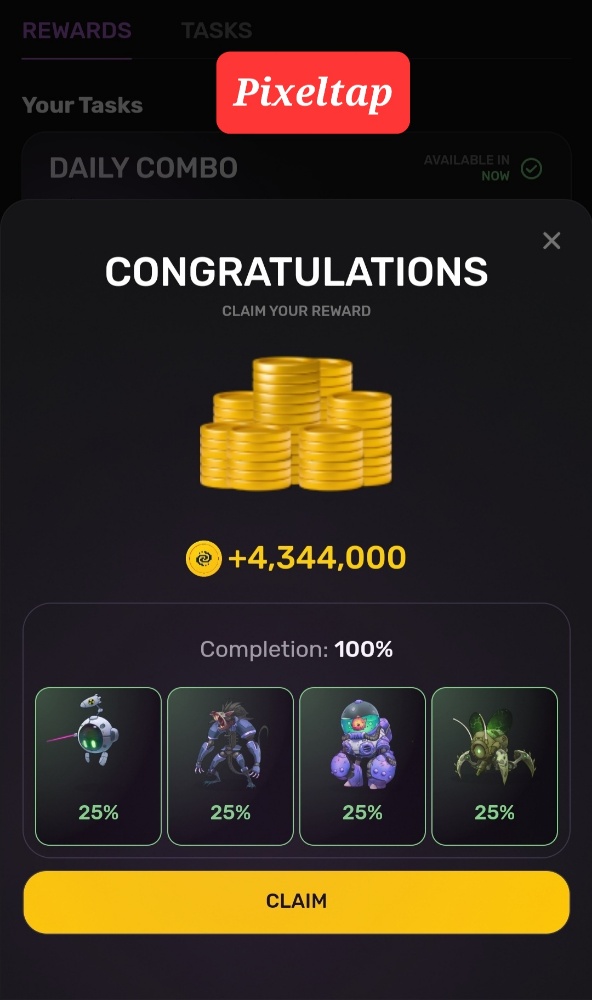Tap the Completion: 100% label
Screen dimensions: 592x1000
296,649
